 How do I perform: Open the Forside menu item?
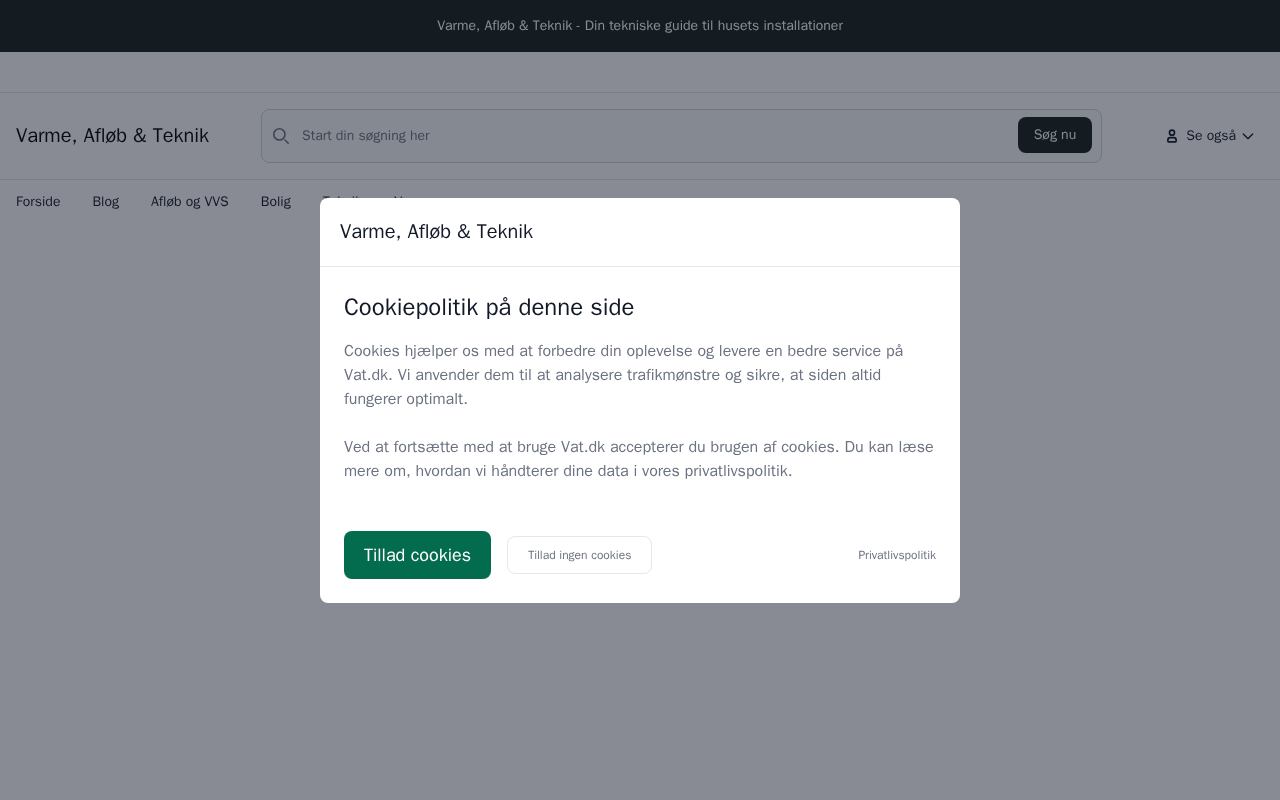click(38, 202)
